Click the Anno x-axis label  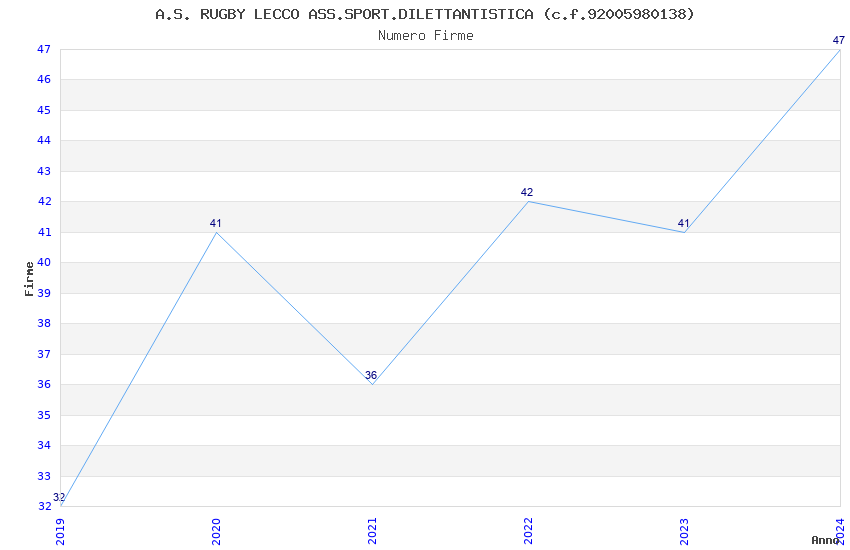point(825,540)
